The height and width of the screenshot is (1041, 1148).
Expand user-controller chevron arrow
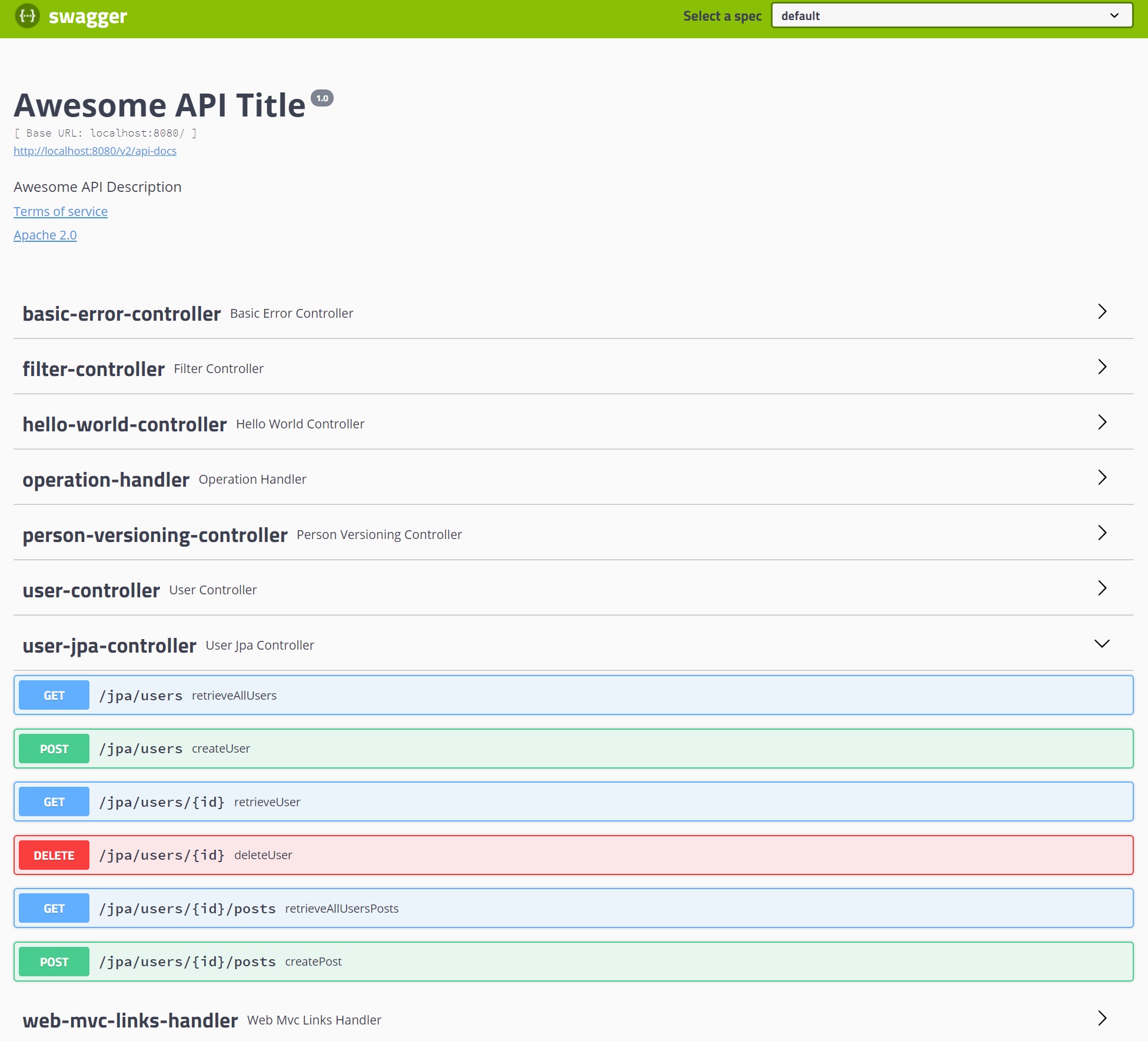point(1102,588)
